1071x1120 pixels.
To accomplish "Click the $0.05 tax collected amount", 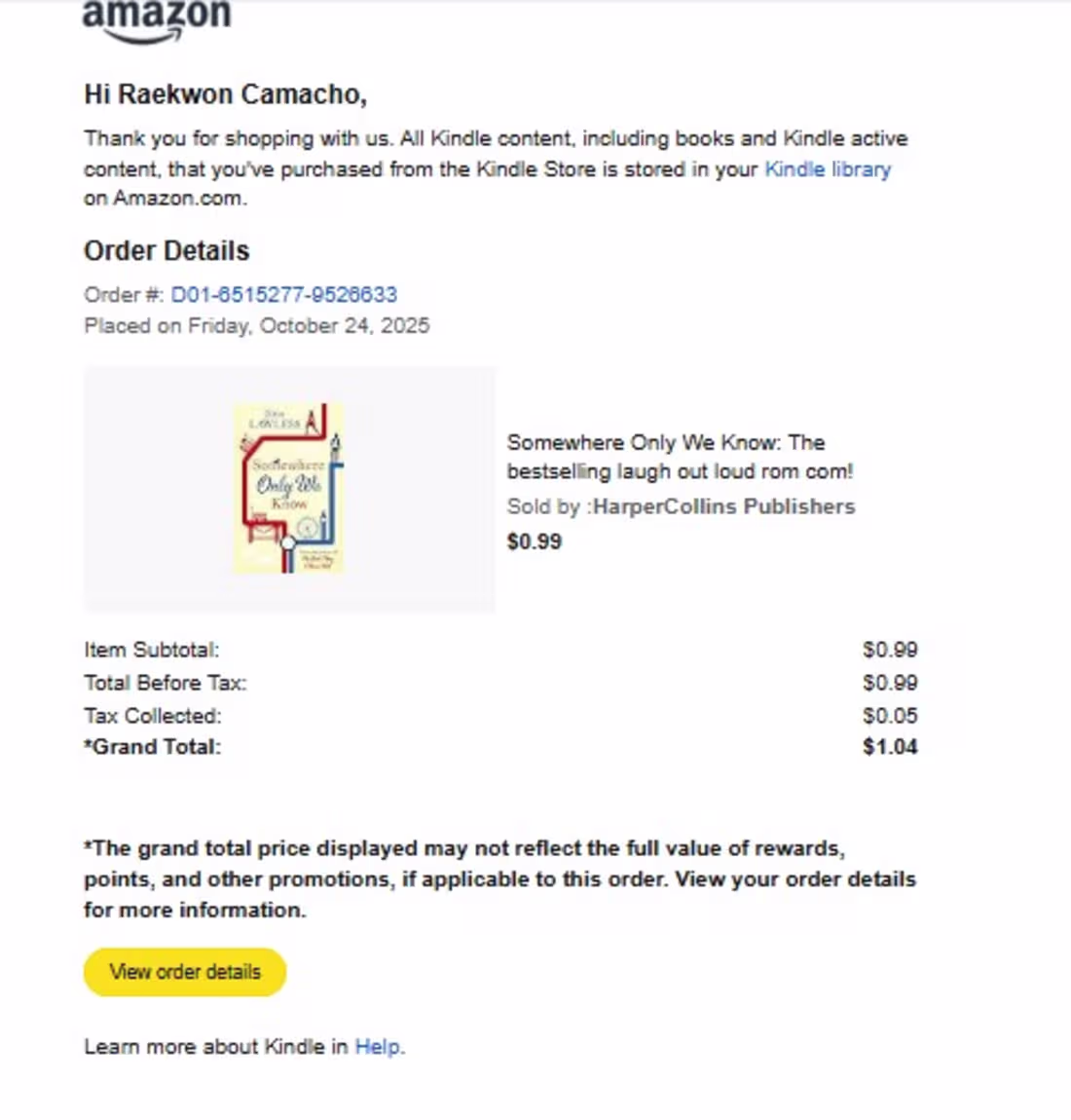I will coord(890,716).
